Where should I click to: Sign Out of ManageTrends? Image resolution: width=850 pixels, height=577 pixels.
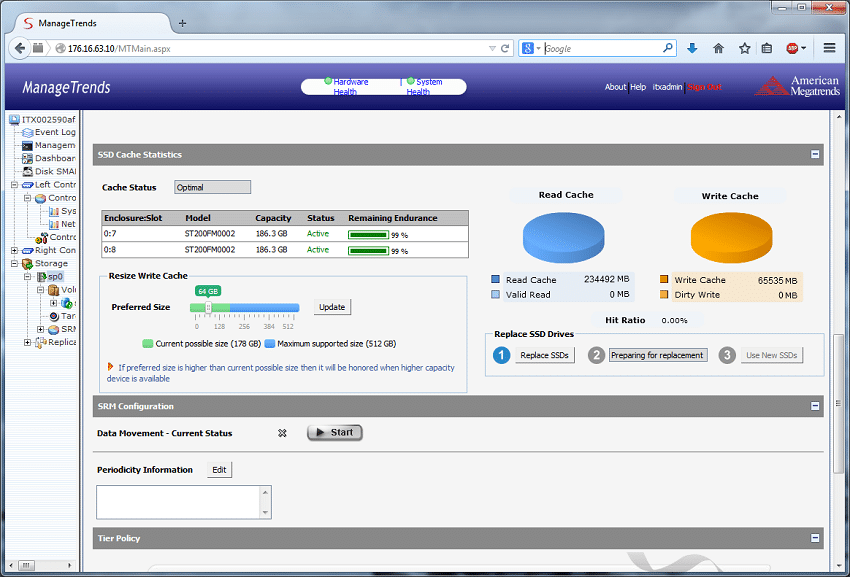point(705,87)
